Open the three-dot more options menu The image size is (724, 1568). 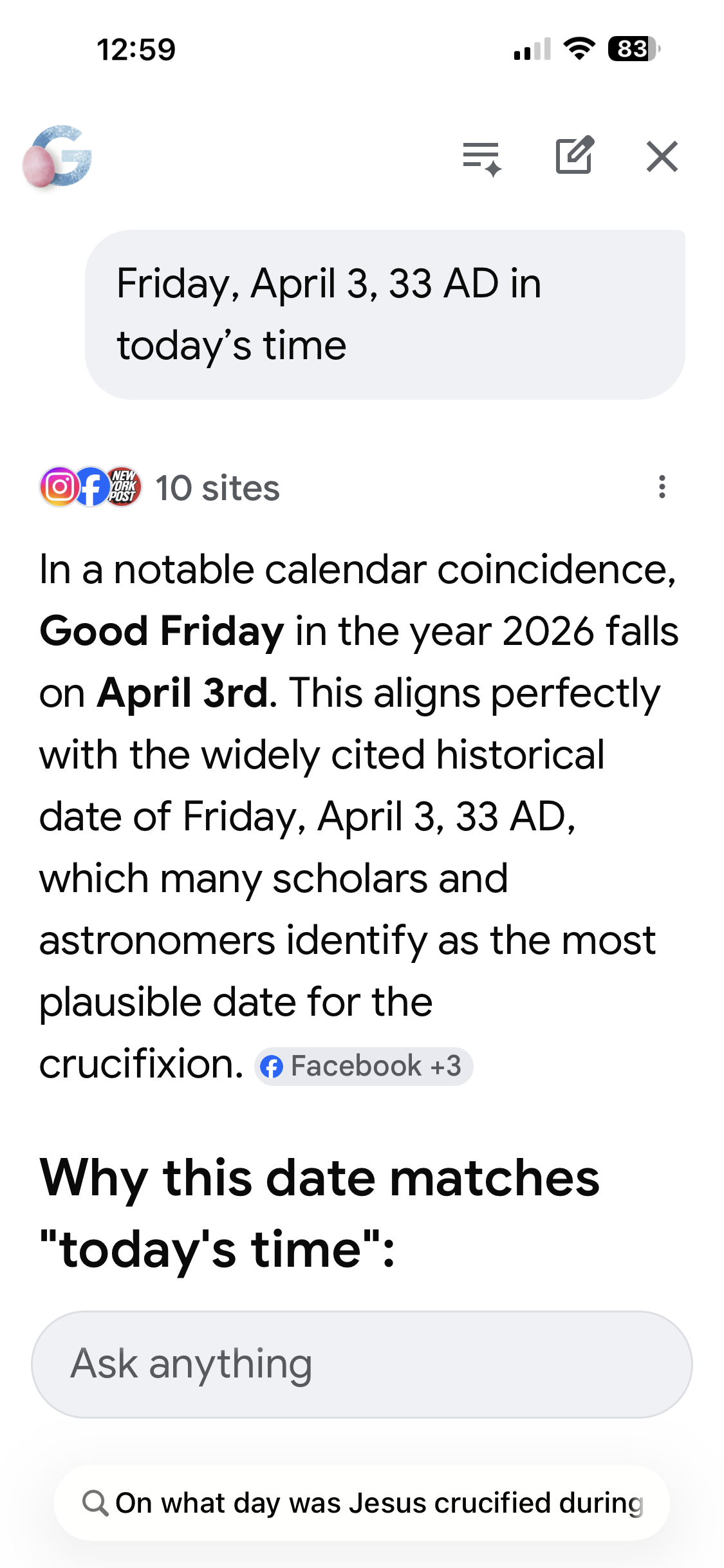662,487
